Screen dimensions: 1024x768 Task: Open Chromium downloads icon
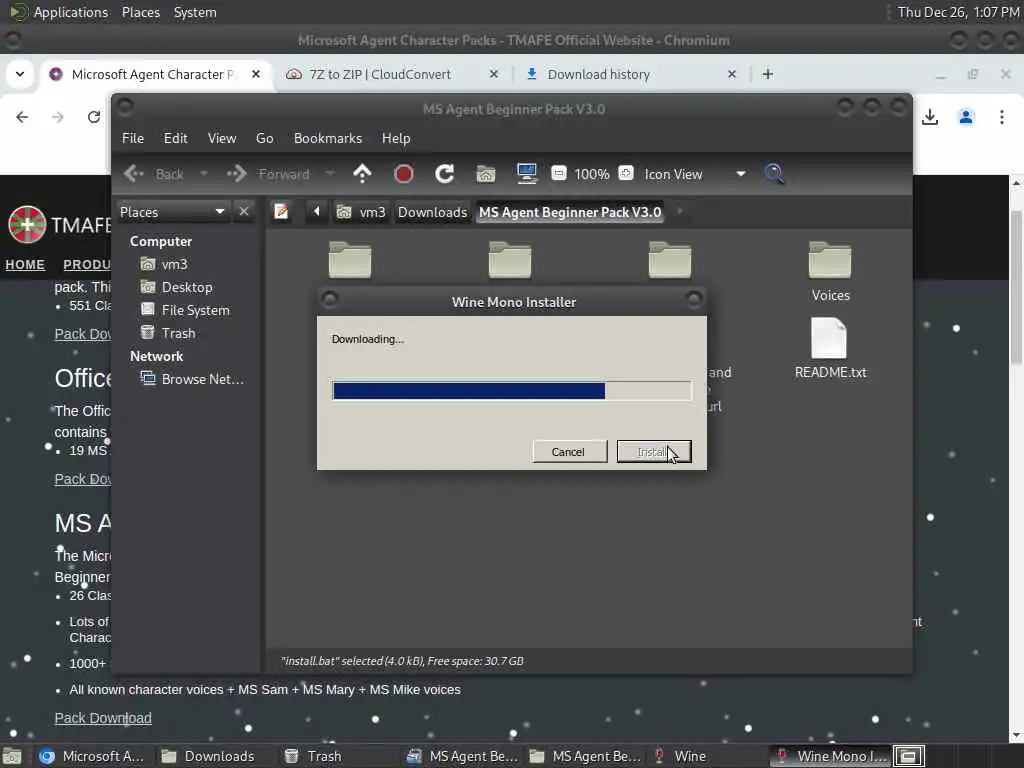[x=930, y=117]
